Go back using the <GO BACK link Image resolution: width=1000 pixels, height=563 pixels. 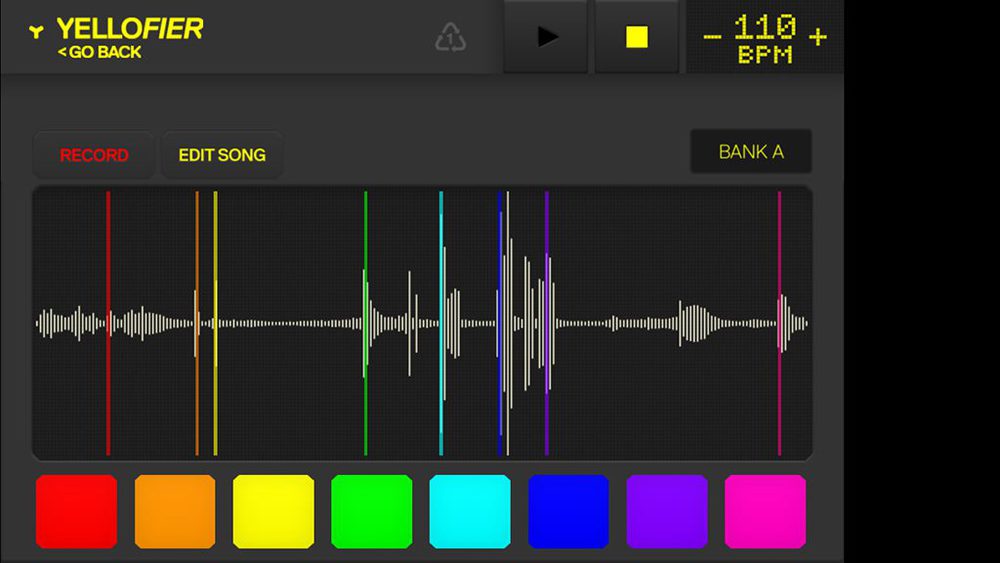click(99, 52)
